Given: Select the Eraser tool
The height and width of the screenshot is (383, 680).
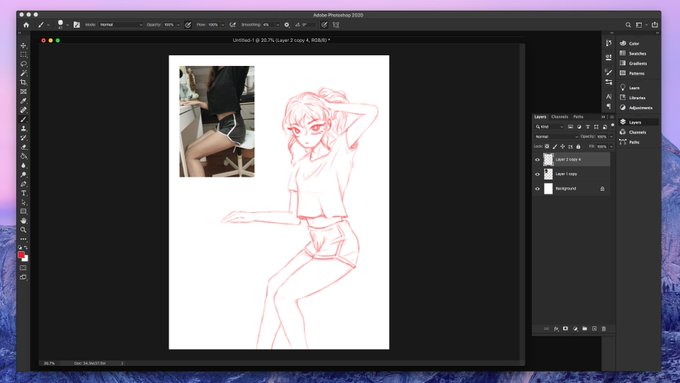Looking at the screenshot, I should coord(23,147).
